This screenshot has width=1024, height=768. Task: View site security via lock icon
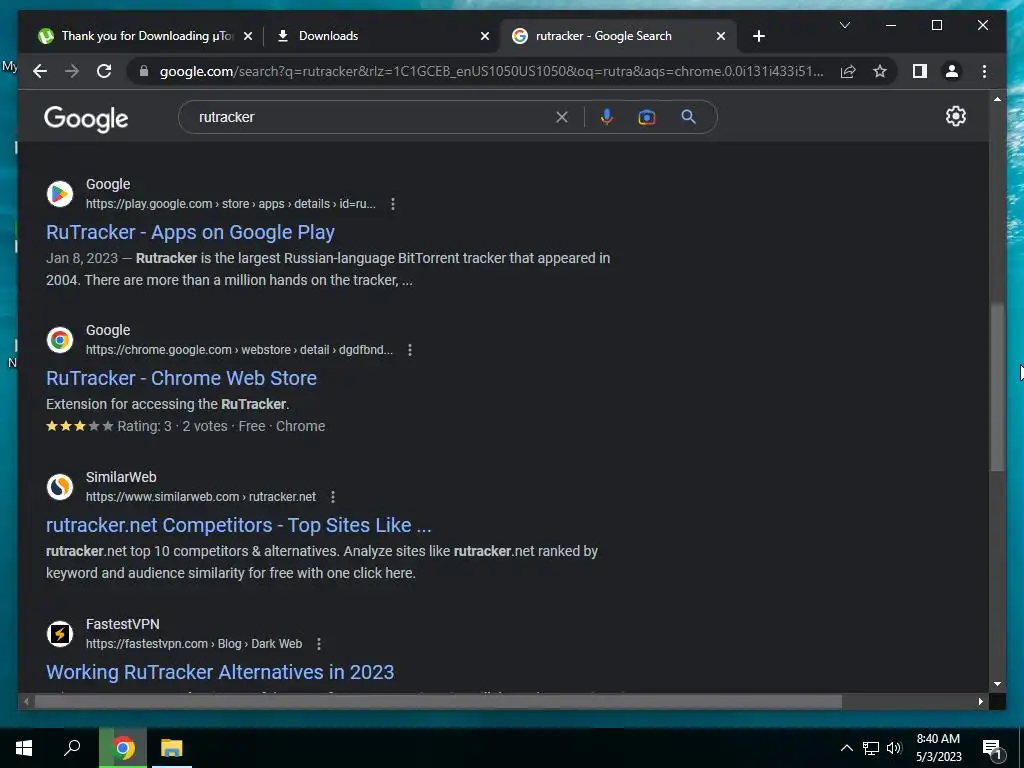pyautogui.click(x=144, y=71)
